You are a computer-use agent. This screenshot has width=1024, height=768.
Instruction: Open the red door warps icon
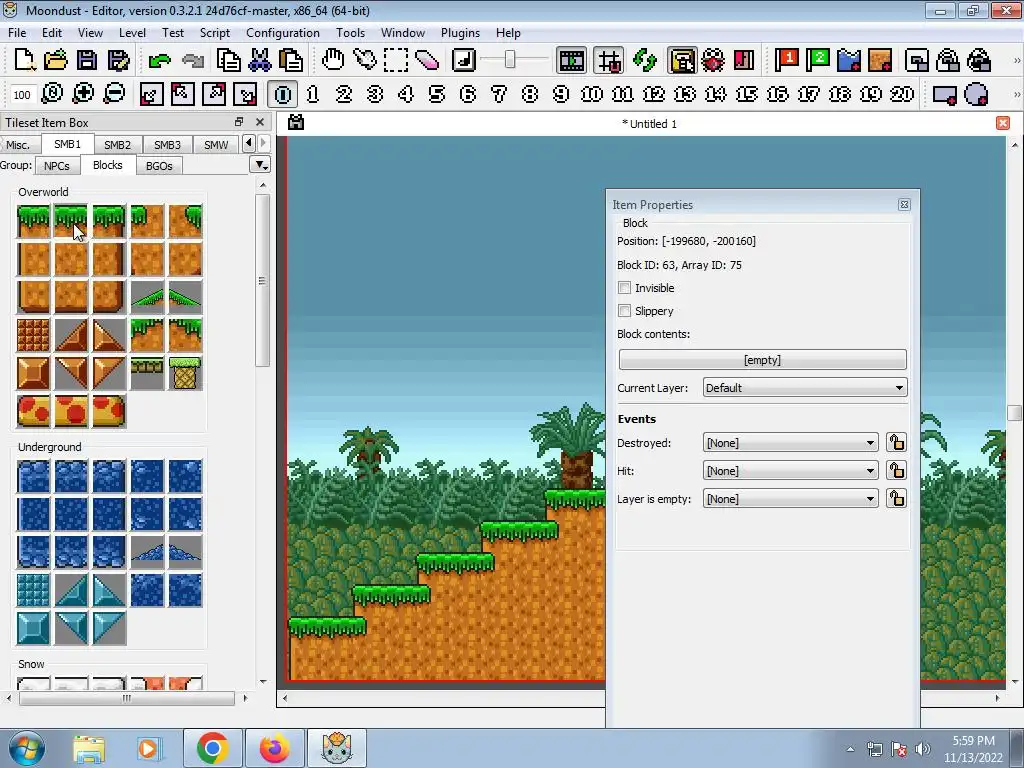[744, 60]
